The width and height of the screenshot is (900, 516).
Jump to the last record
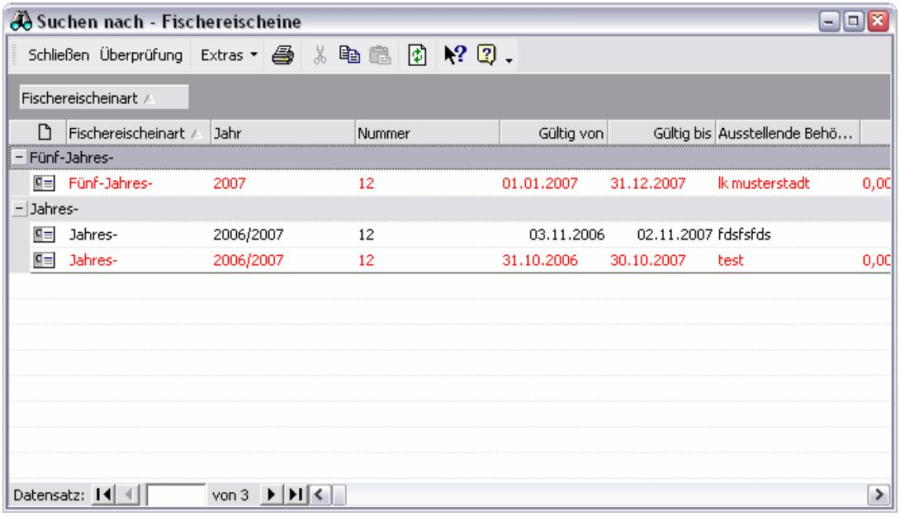(x=295, y=495)
